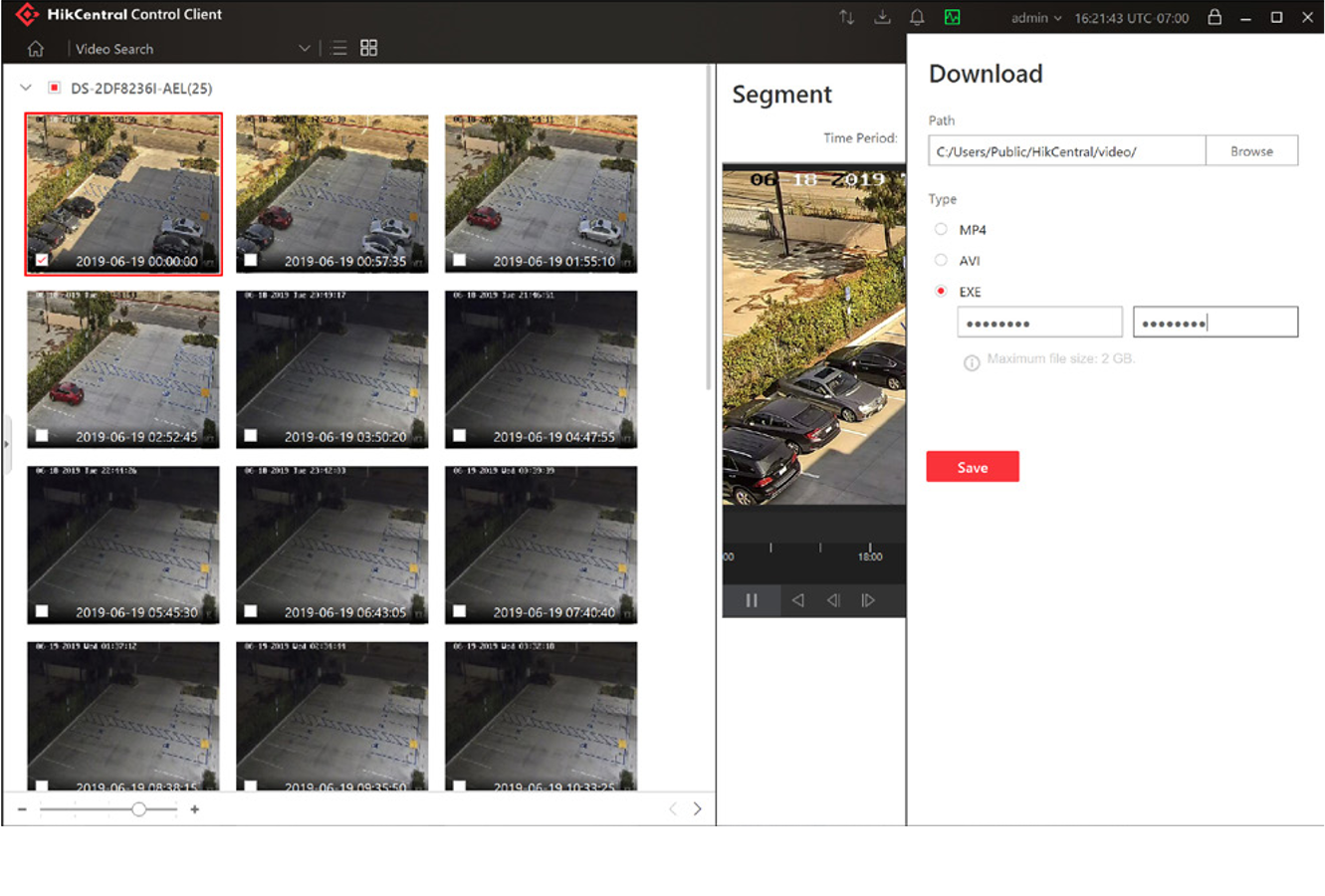Viewport: 1325px width, 896px height.
Task: Go to next page of thumbnails
Action: pyautogui.click(x=698, y=809)
